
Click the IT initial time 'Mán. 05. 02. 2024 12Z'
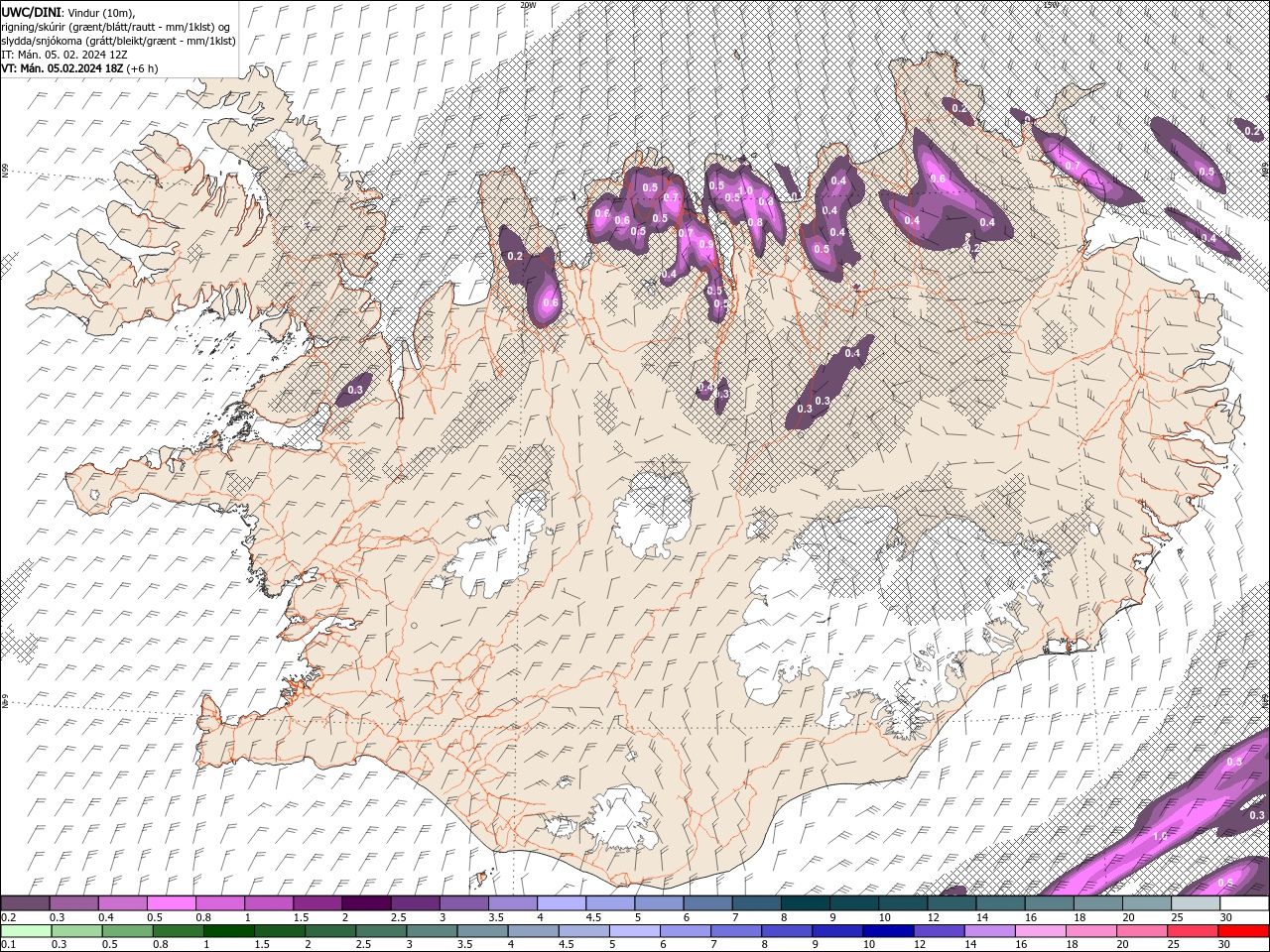pos(70,55)
